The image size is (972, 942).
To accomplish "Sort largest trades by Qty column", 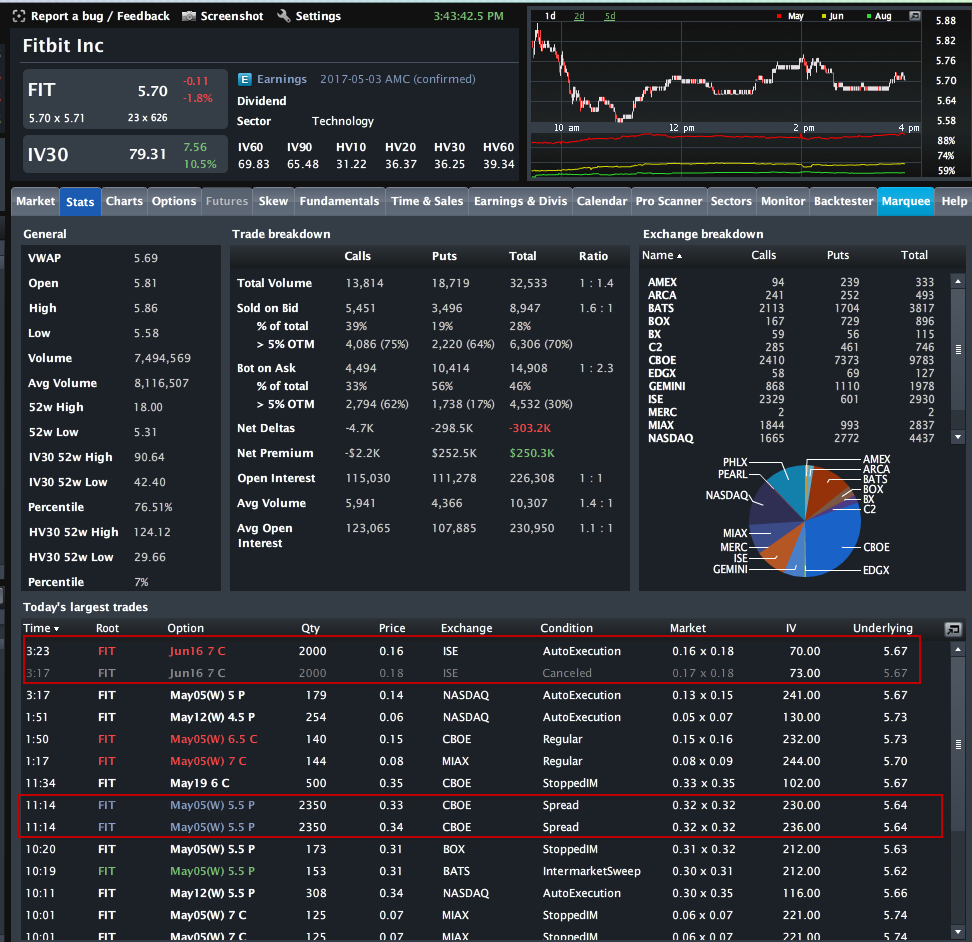I will pos(311,628).
